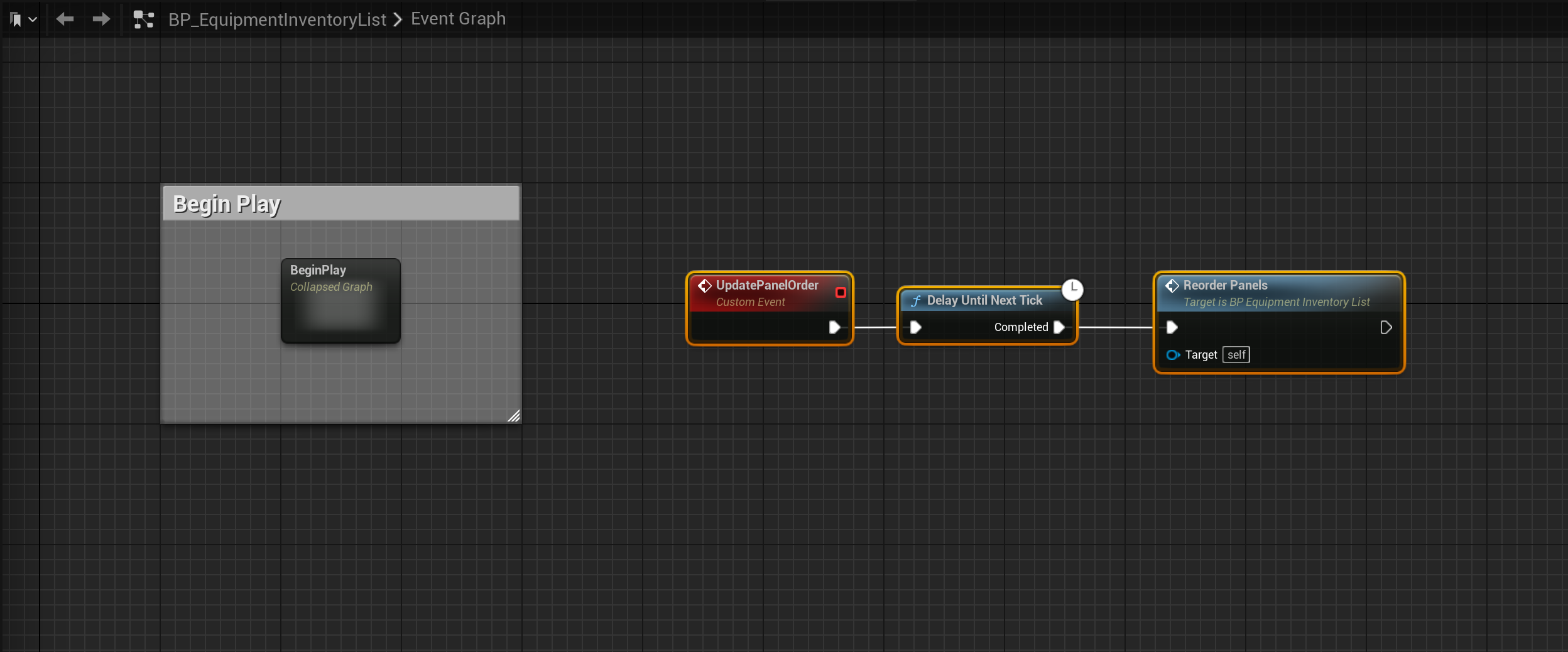This screenshot has height=652, width=1568.
Task: Click the blue Target pin on Reorder Panels
Action: 1172,355
